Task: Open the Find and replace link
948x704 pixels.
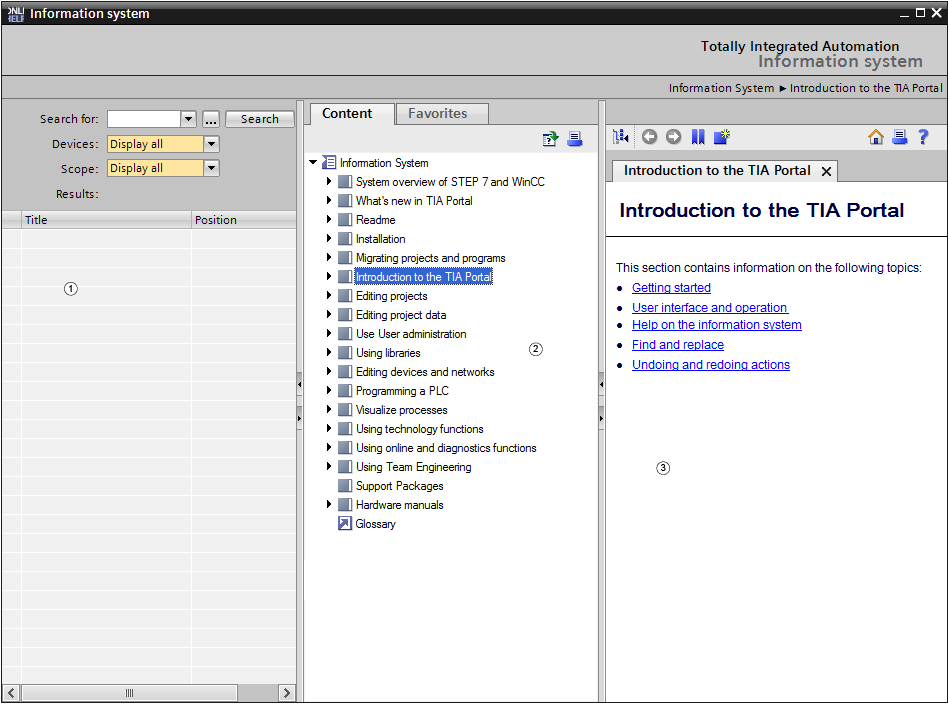Action: (x=678, y=345)
